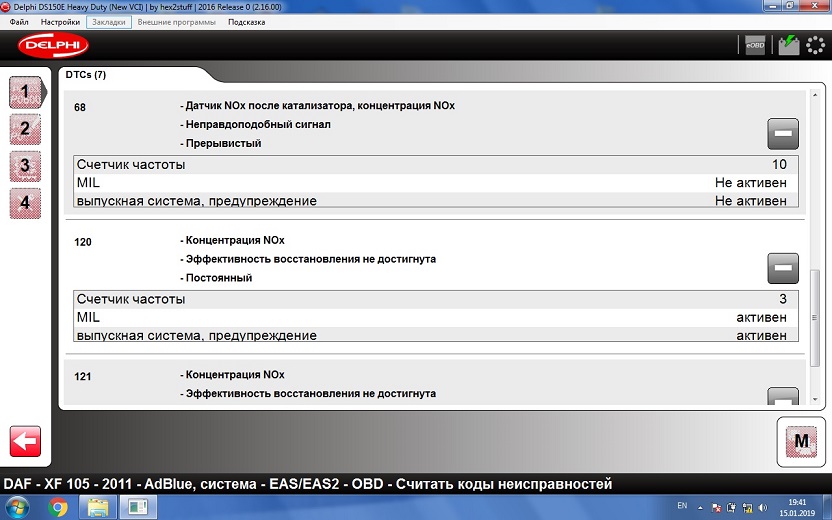This screenshot has height=520, width=832.
Task: Open the M menu button
Action: (801, 441)
